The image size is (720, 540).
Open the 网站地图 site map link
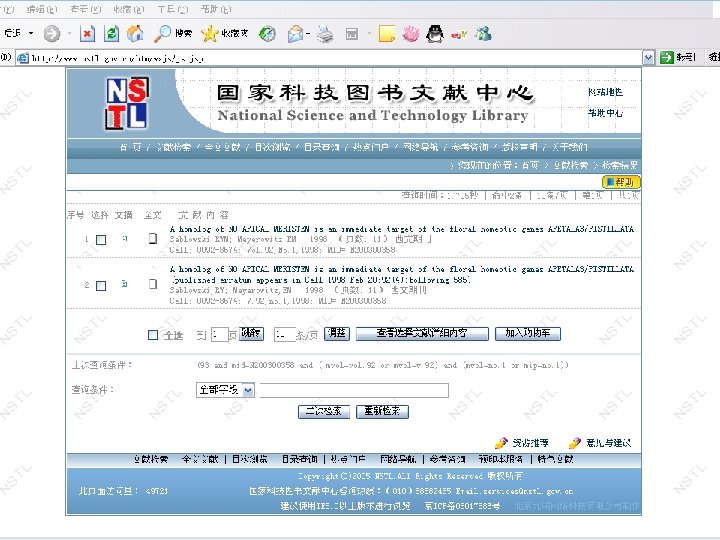[605, 92]
